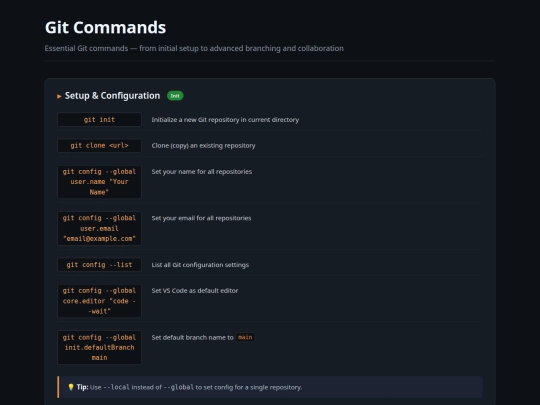Click "Set your email for all repositories"
Screen dimensions: 540x405
click(201, 218)
